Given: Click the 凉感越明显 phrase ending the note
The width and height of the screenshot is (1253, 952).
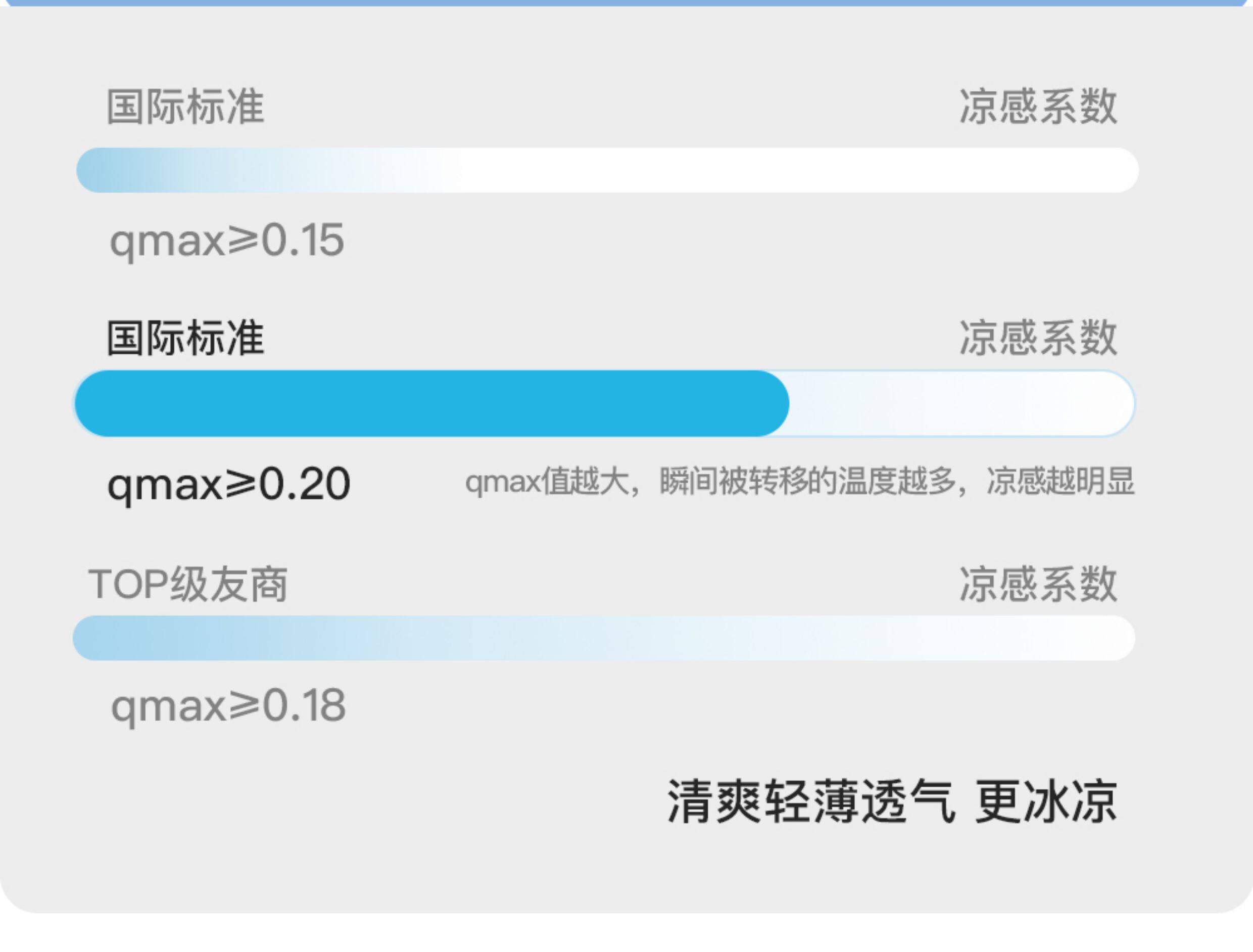Looking at the screenshot, I should point(1061,482).
